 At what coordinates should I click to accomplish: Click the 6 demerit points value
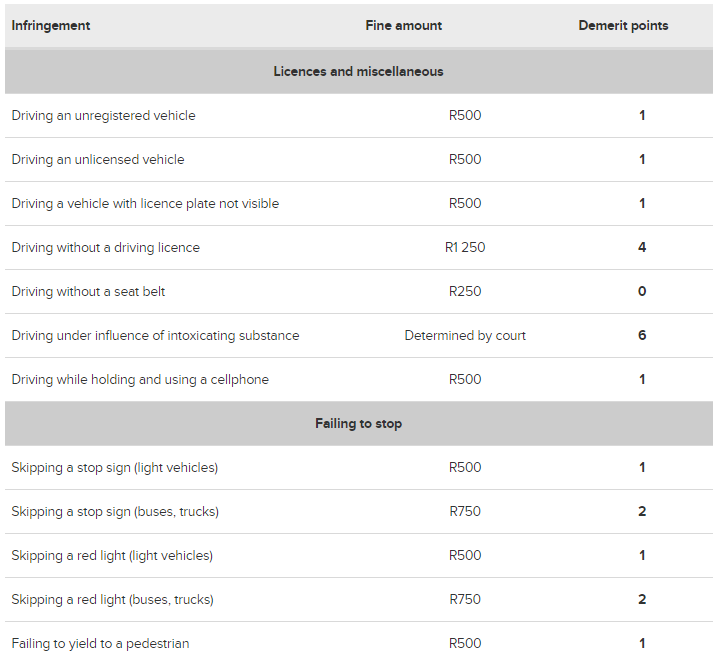(642, 335)
